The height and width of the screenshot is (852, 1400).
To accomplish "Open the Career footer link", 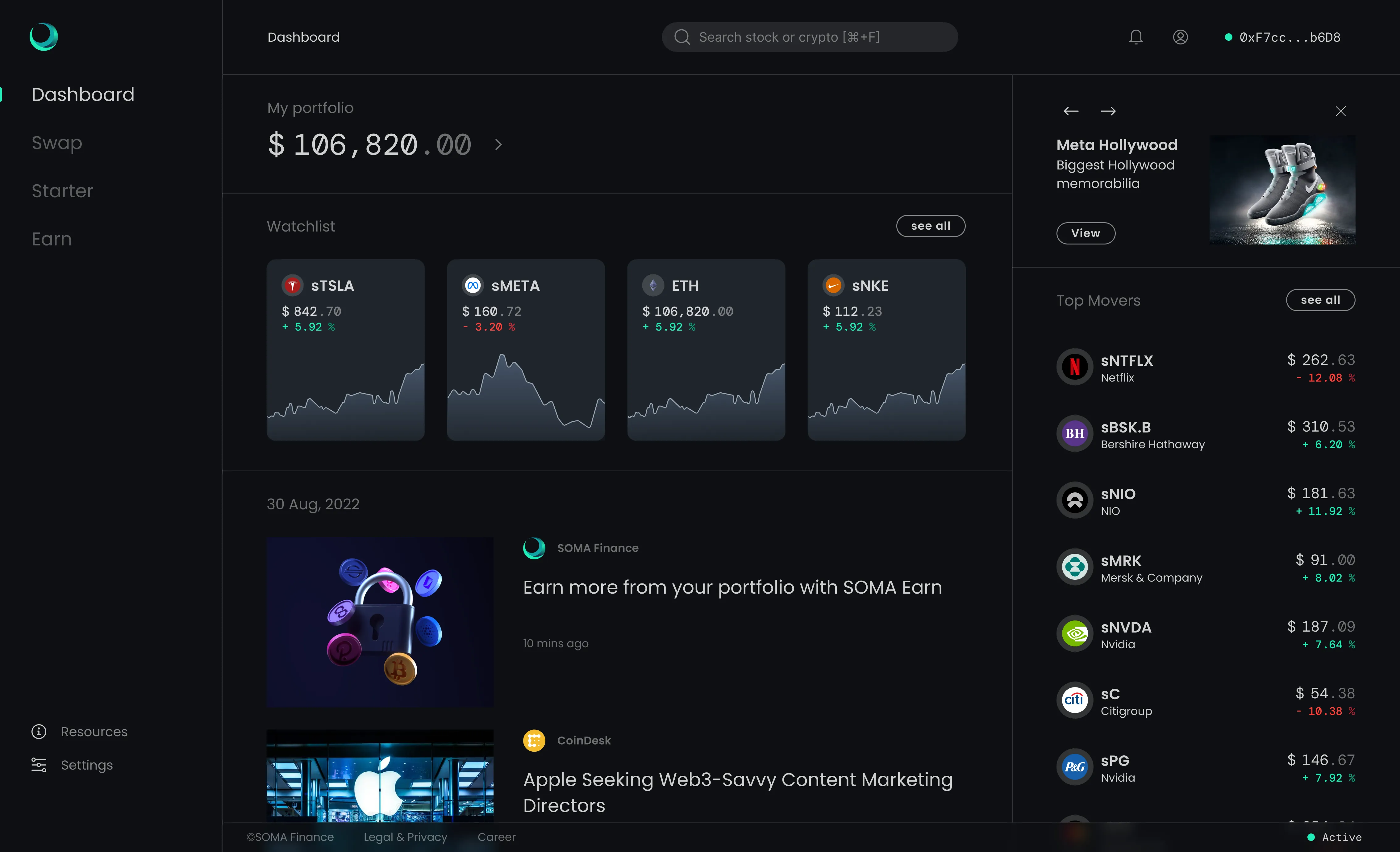I will pos(497,837).
